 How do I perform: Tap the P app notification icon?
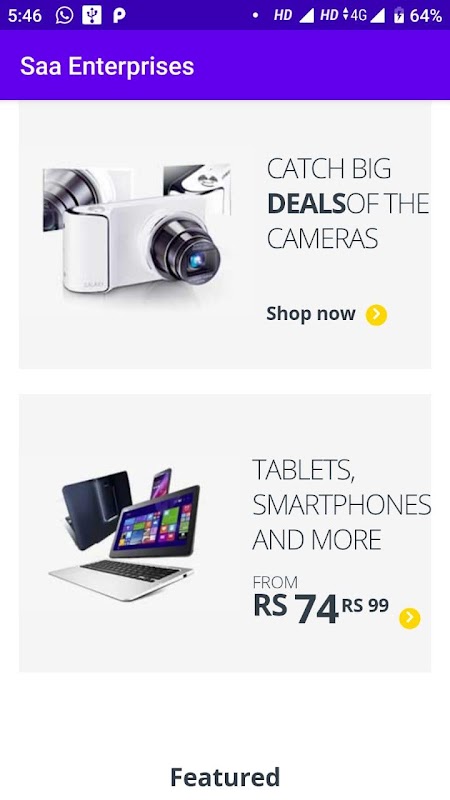[119, 16]
